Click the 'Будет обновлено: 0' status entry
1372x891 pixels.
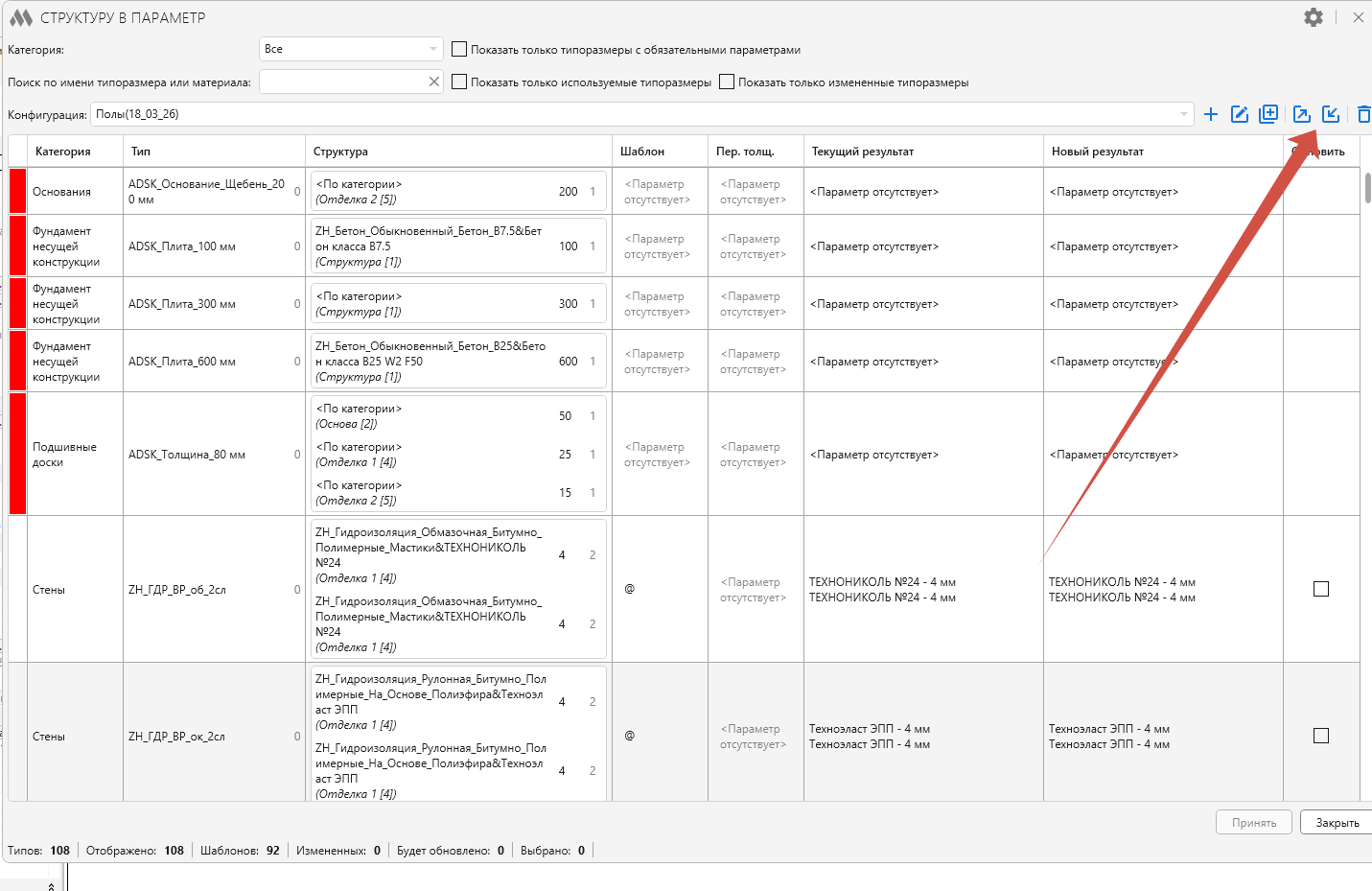[x=451, y=850]
